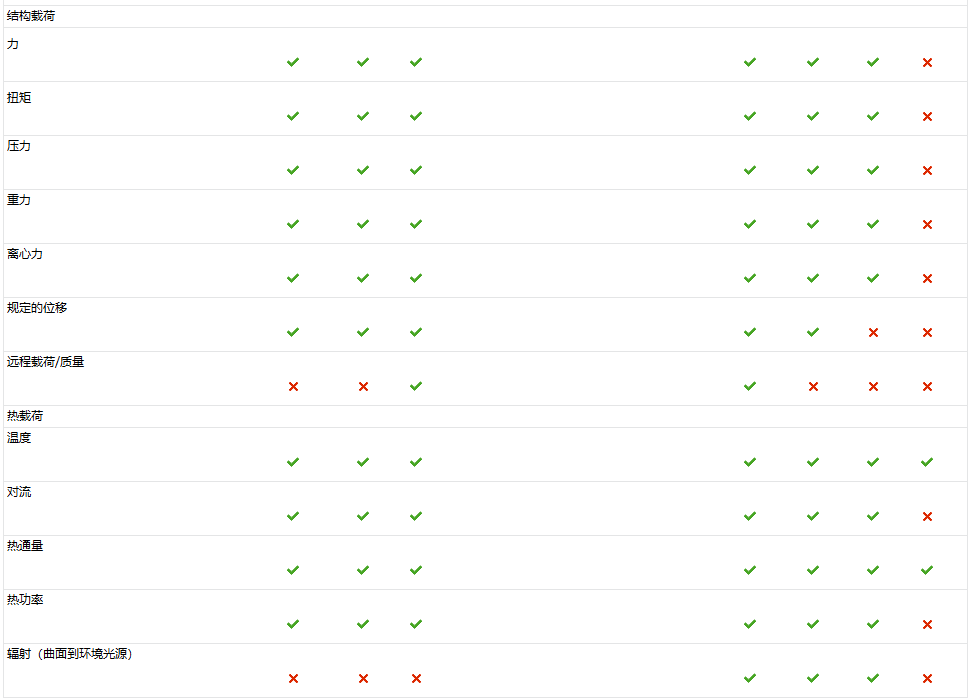Click the 辐射（曲面到环境光源）row label

(x=70, y=654)
